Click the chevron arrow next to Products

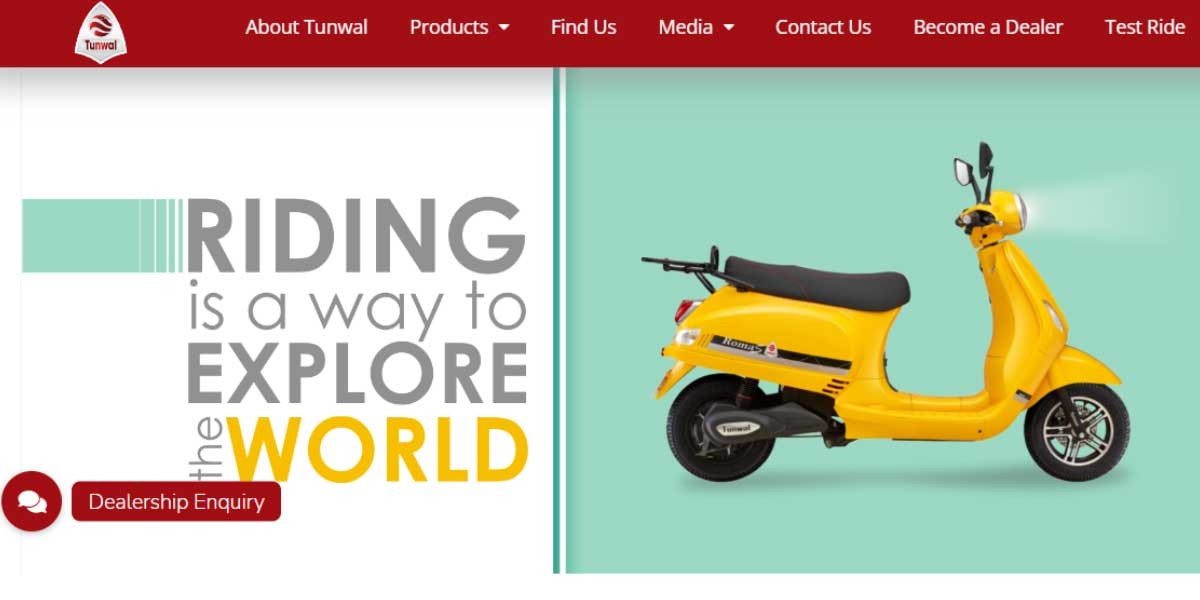tap(503, 28)
